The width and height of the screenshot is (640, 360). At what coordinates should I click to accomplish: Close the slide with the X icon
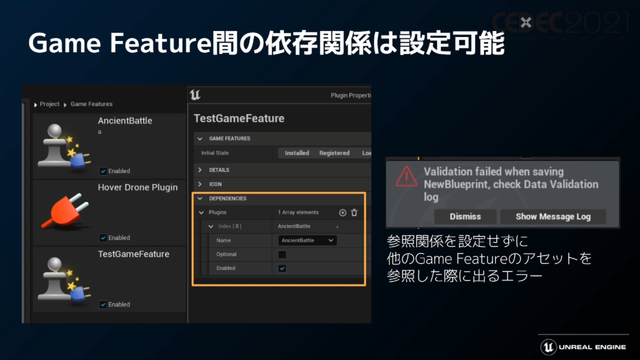[526, 22]
